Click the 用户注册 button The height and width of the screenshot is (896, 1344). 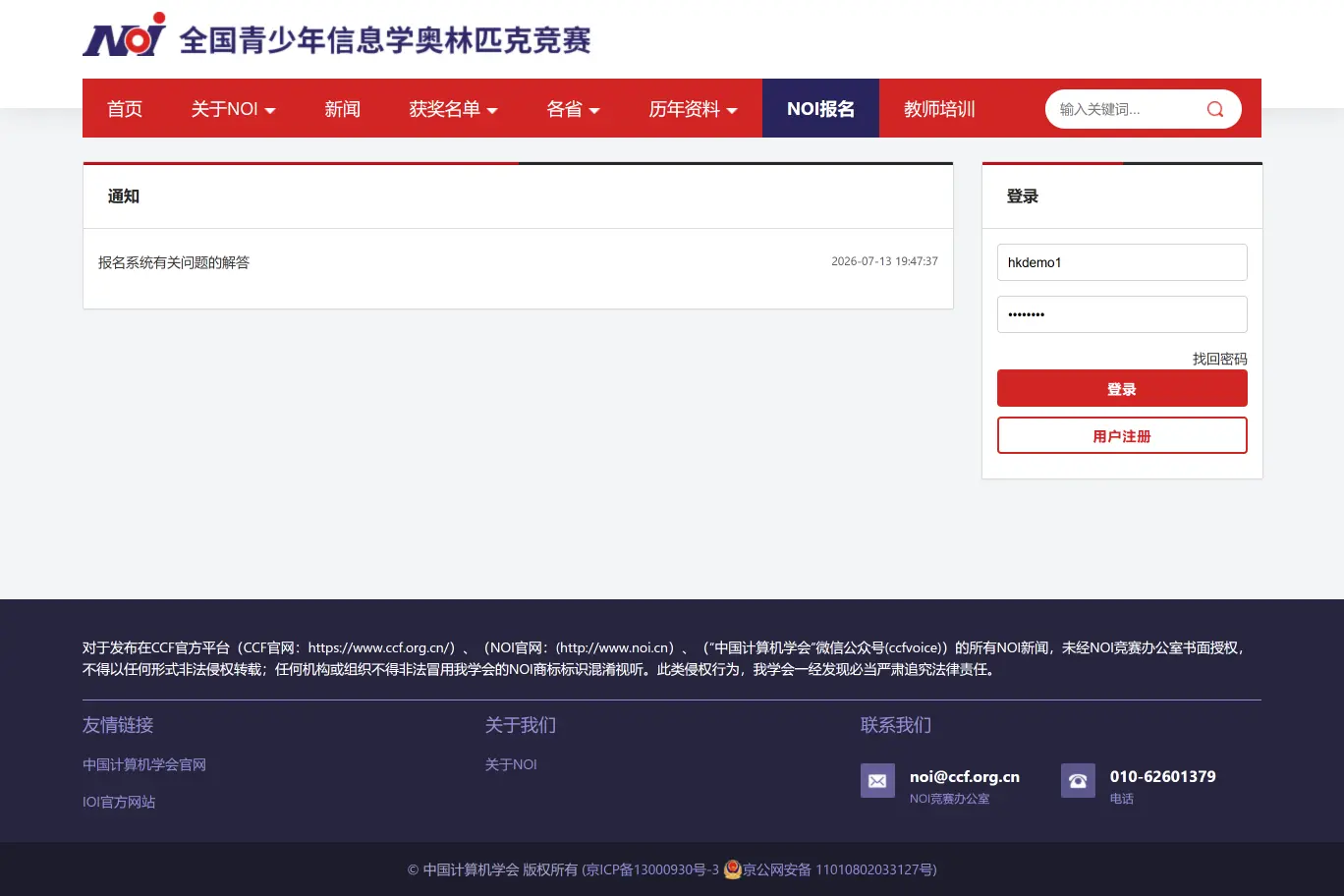pyautogui.click(x=1122, y=435)
